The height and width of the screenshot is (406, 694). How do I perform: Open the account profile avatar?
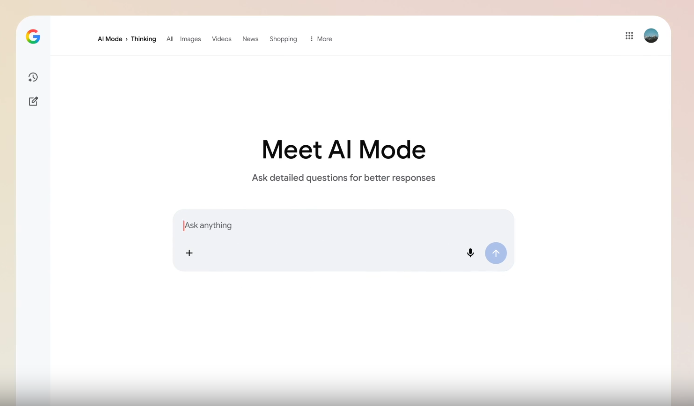(651, 36)
